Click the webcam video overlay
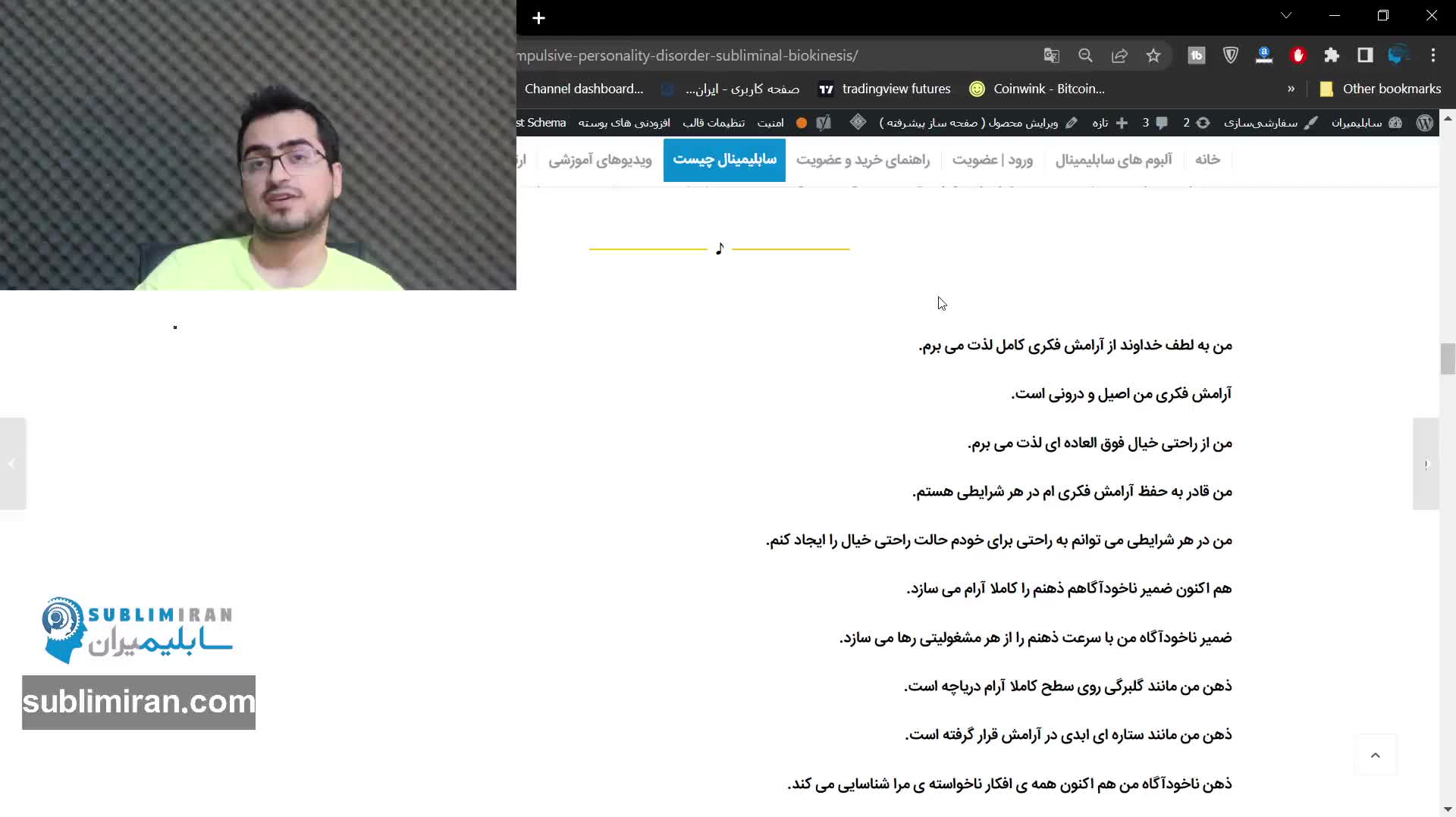This screenshot has width=1456, height=817. (x=258, y=145)
